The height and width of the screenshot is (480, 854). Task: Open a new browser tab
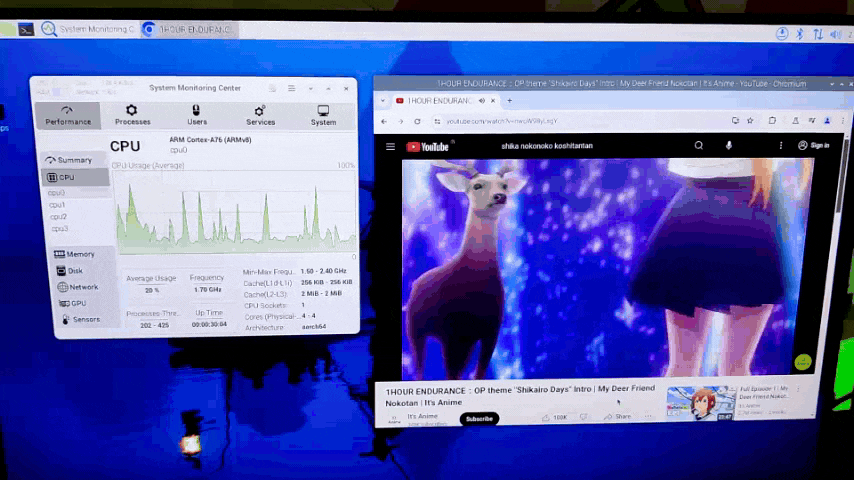click(510, 100)
